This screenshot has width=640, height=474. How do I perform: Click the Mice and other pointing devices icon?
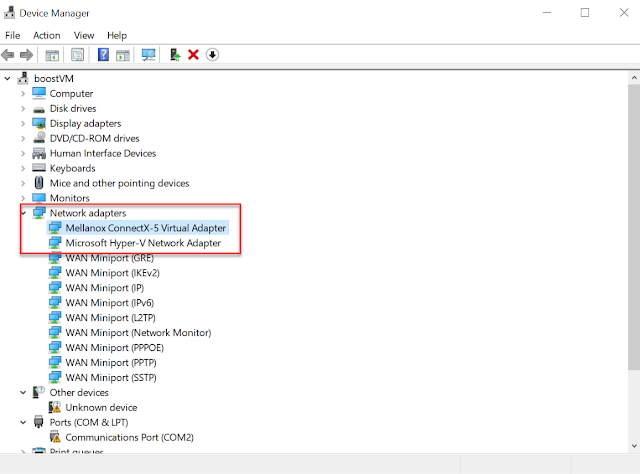coord(39,183)
